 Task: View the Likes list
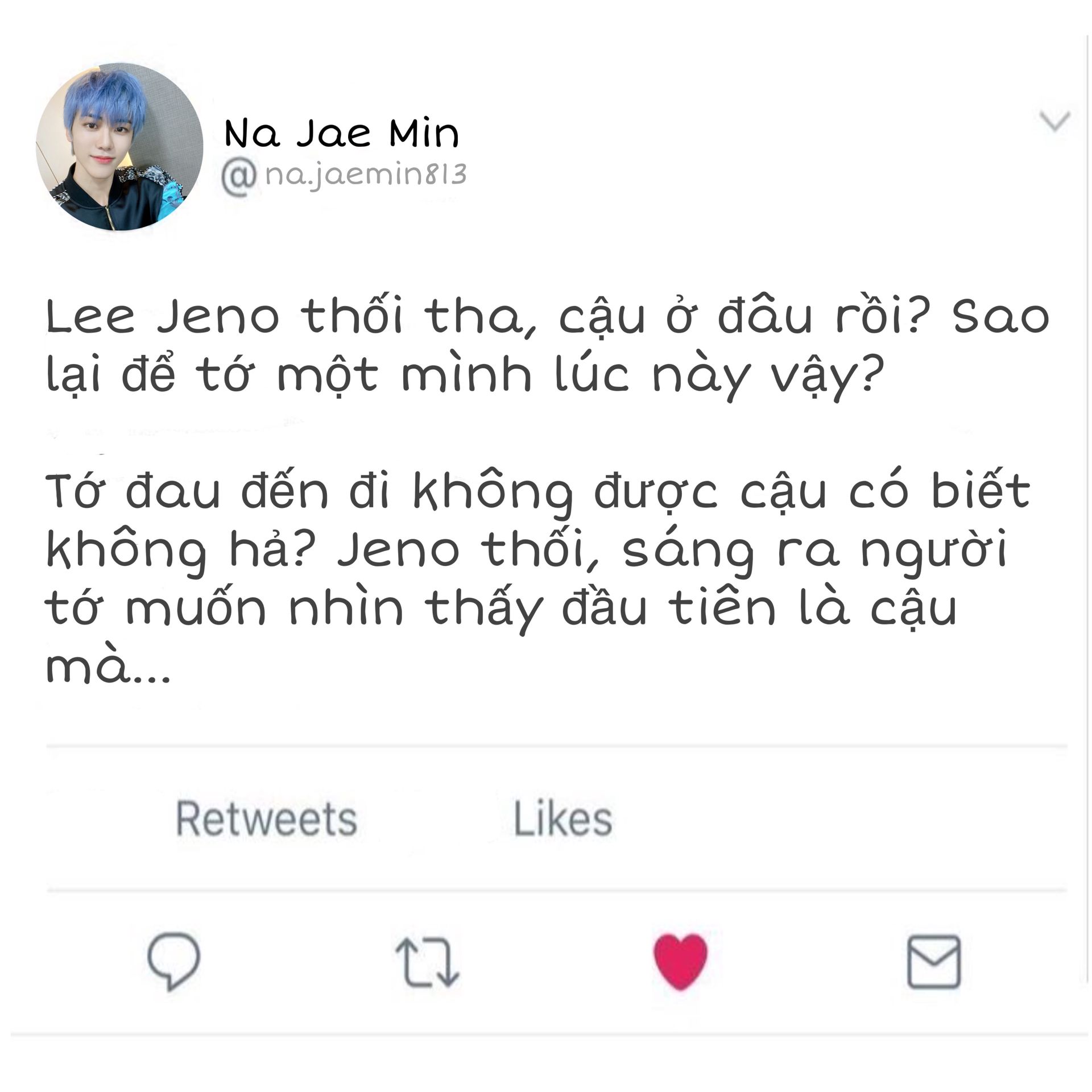coord(563,818)
